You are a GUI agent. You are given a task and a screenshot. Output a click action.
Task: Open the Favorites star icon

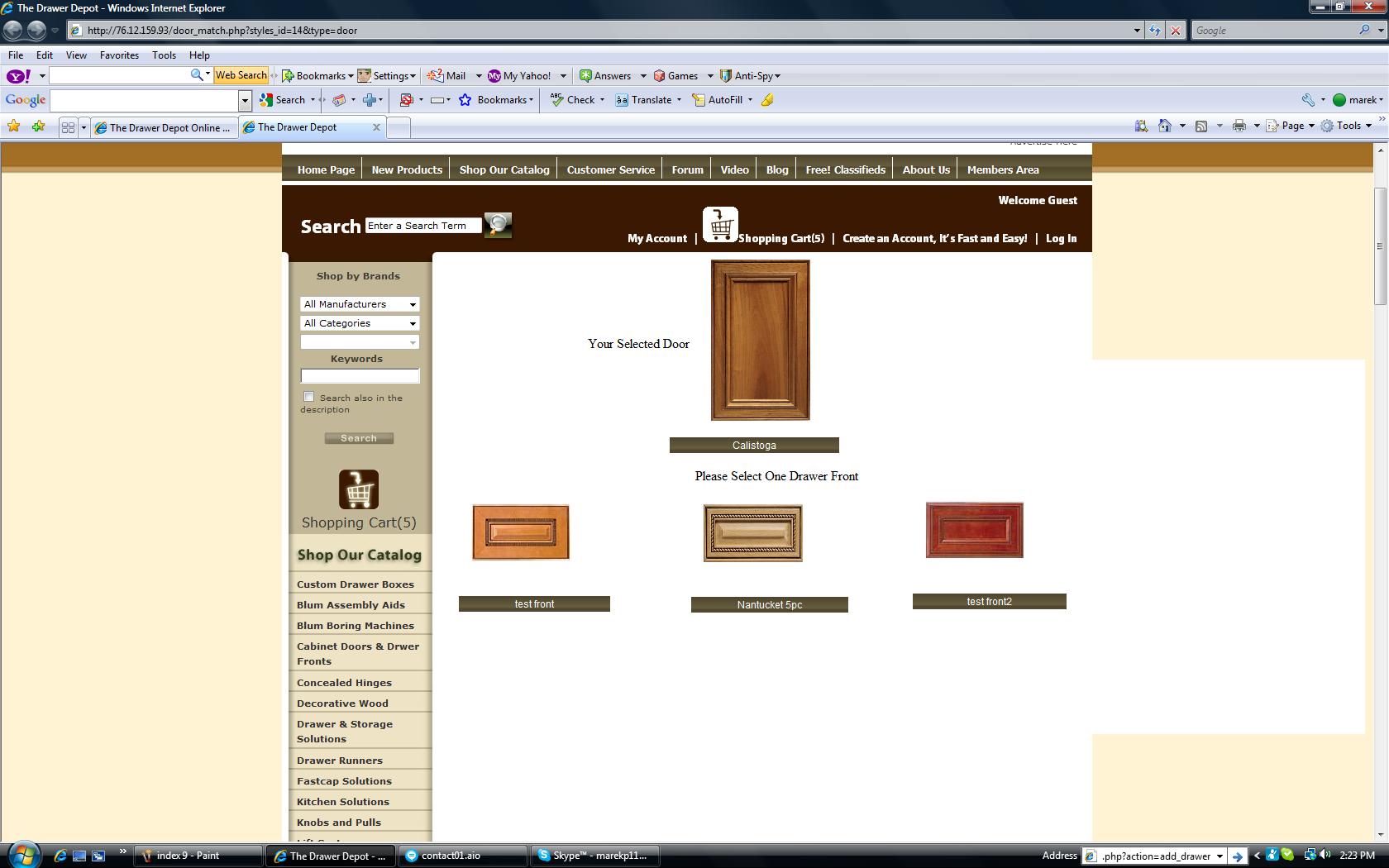[14, 126]
